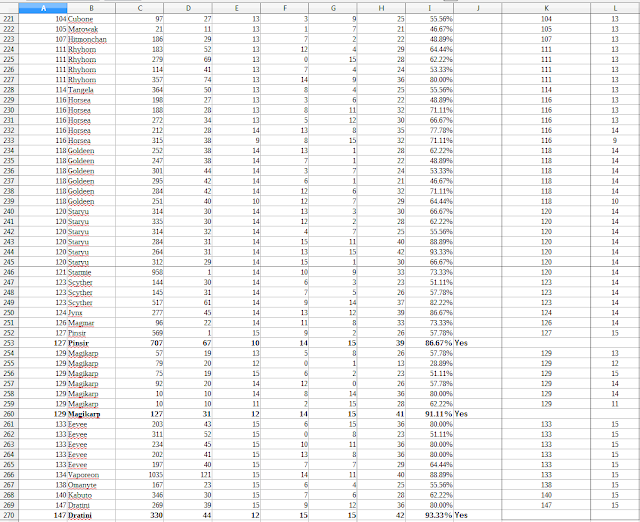Select row header 253
640x522 pixels.
9,343
